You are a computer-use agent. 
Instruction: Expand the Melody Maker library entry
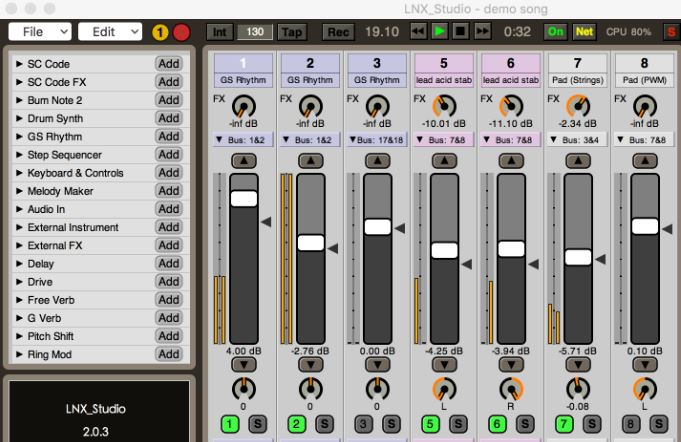19,191
